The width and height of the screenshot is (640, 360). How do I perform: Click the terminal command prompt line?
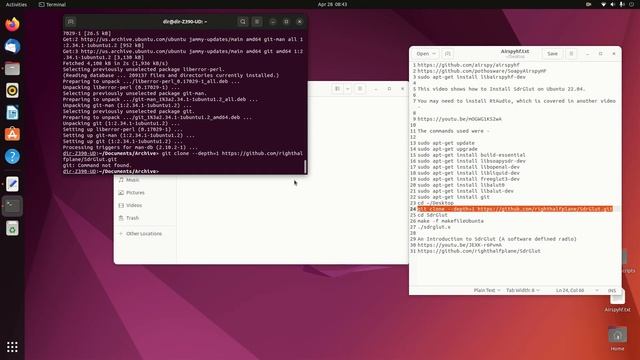(111, 171)
